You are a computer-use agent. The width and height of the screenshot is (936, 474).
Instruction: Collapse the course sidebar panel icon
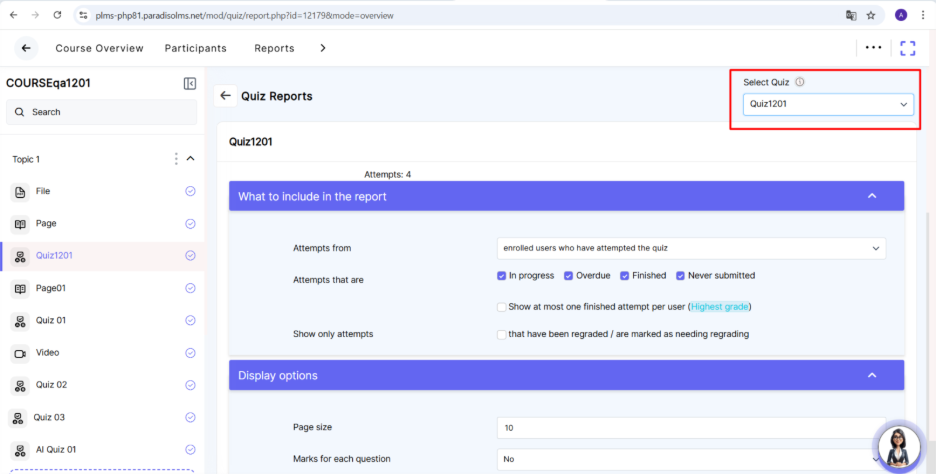click(190, 84)
